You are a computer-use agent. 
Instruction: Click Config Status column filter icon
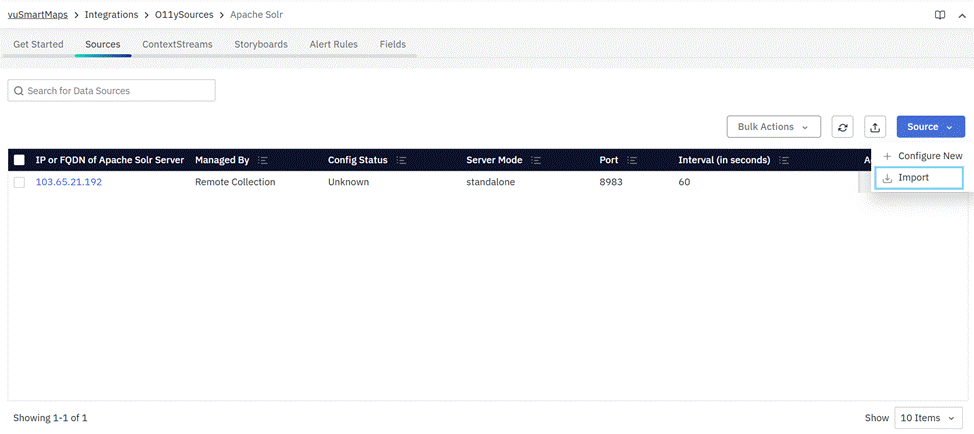(x=401, y=160)
